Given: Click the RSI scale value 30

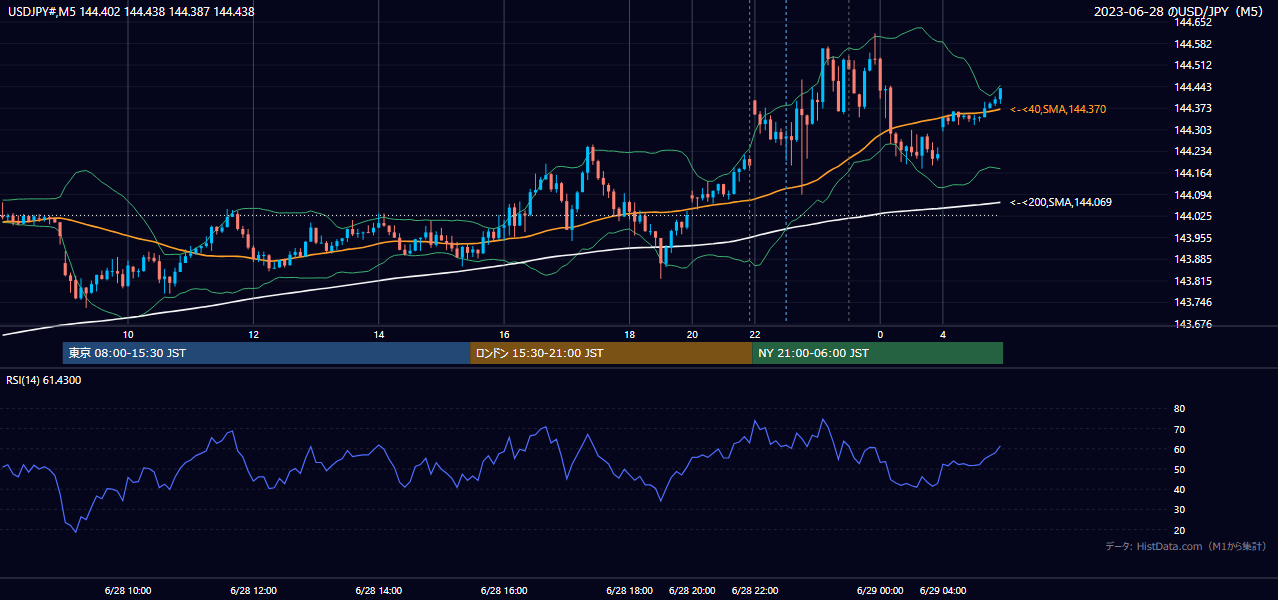Looking at the screenshot, I should pos(1179,510).
